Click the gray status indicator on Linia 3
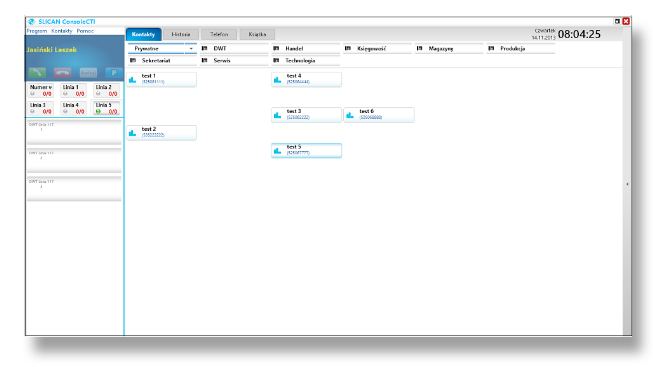 (x=32, y=112)
